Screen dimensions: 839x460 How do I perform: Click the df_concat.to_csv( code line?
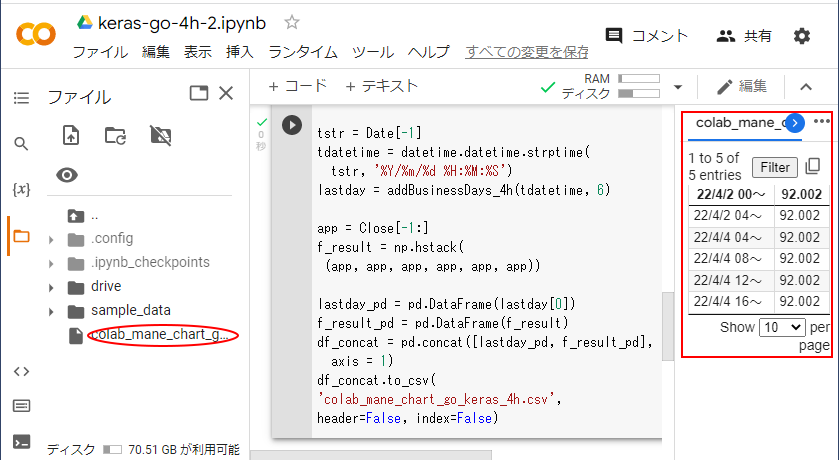tap(377, 380)
